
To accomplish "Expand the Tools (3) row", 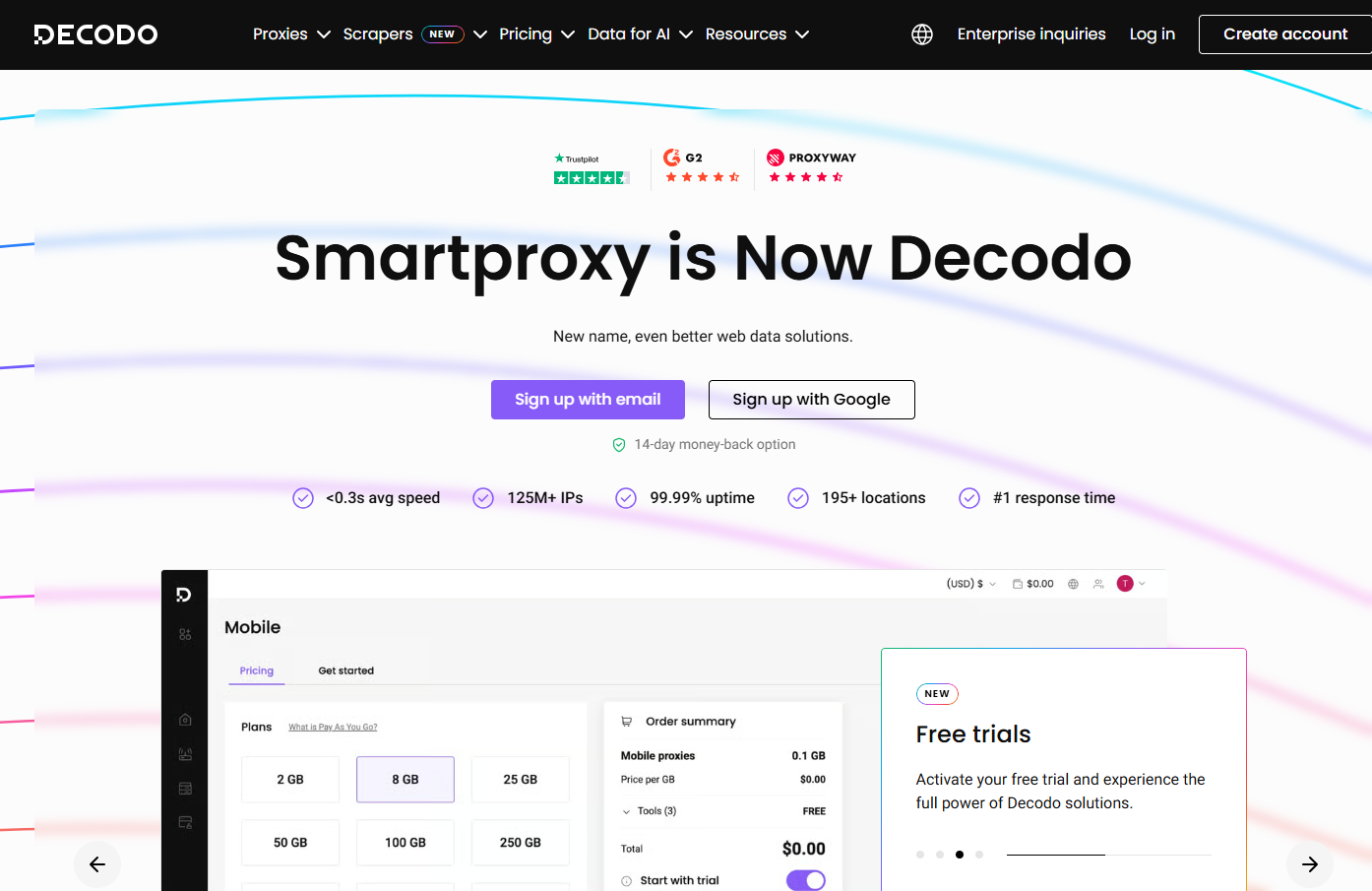I will point(723,811).
